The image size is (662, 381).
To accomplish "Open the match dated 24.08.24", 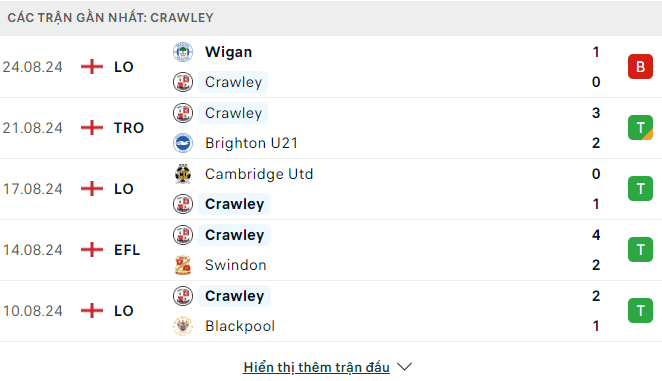I will [331, 67].
